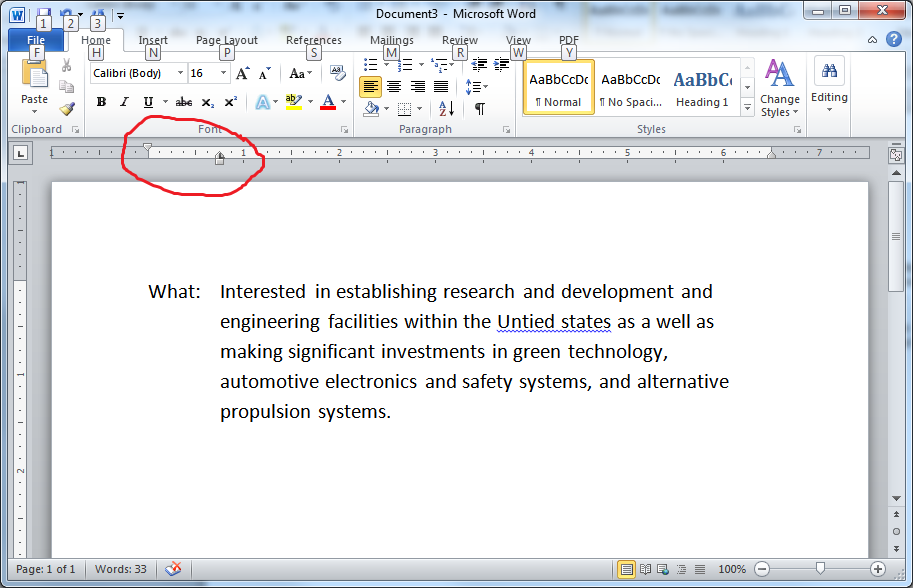
Task: Apply the Heading 1 style
Action: point(703,87)
